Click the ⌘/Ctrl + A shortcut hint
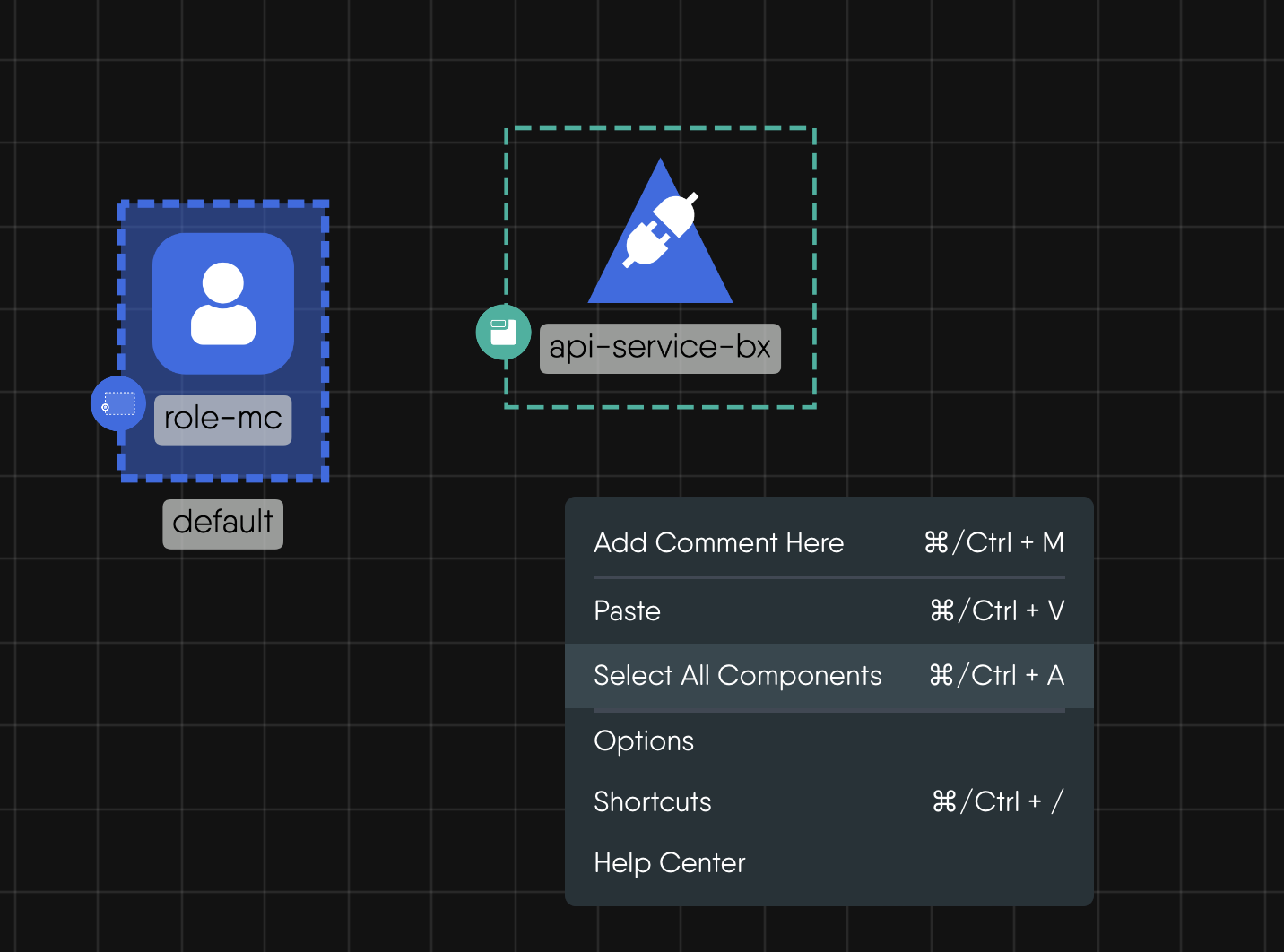The height and width of the screenshot is (952, 1284). (x=996, y=676)
